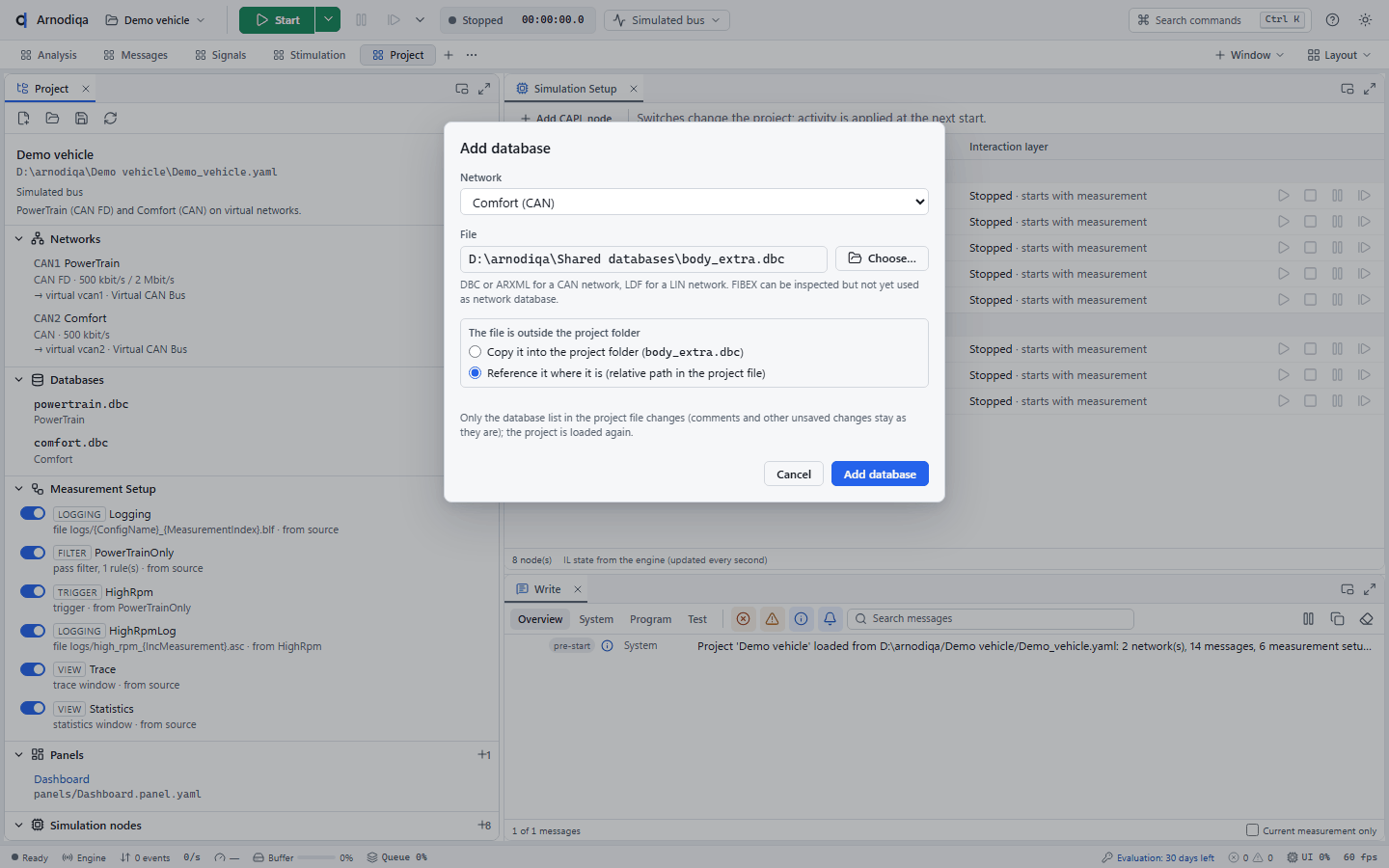Open the Stimulation tab

309,55
